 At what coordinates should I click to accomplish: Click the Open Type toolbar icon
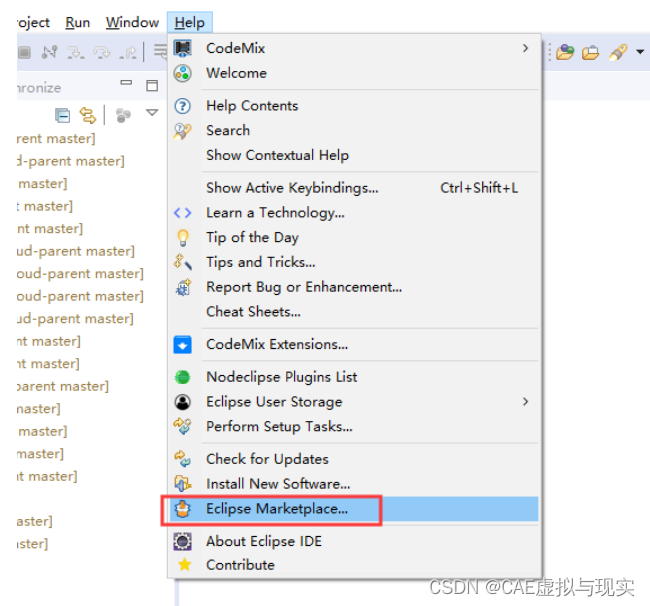[565, 52]
